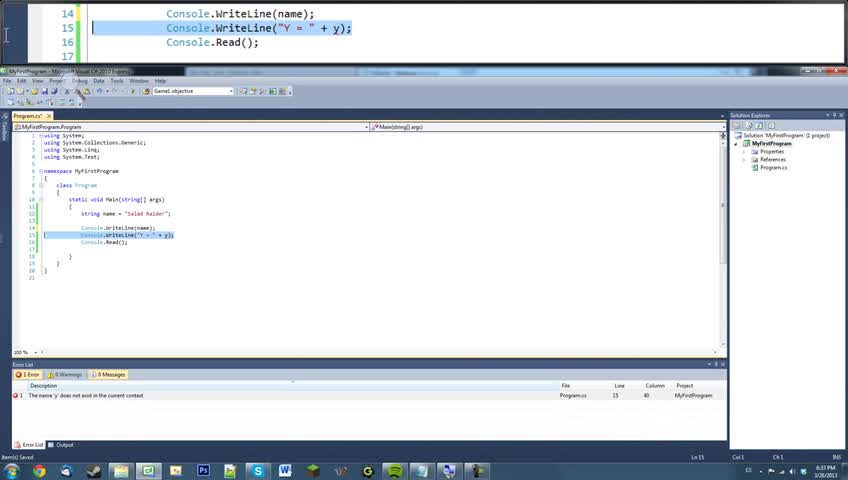Toggle Solution Explorer auto-hide pin
Screen dimensions: 848x480
834,115
